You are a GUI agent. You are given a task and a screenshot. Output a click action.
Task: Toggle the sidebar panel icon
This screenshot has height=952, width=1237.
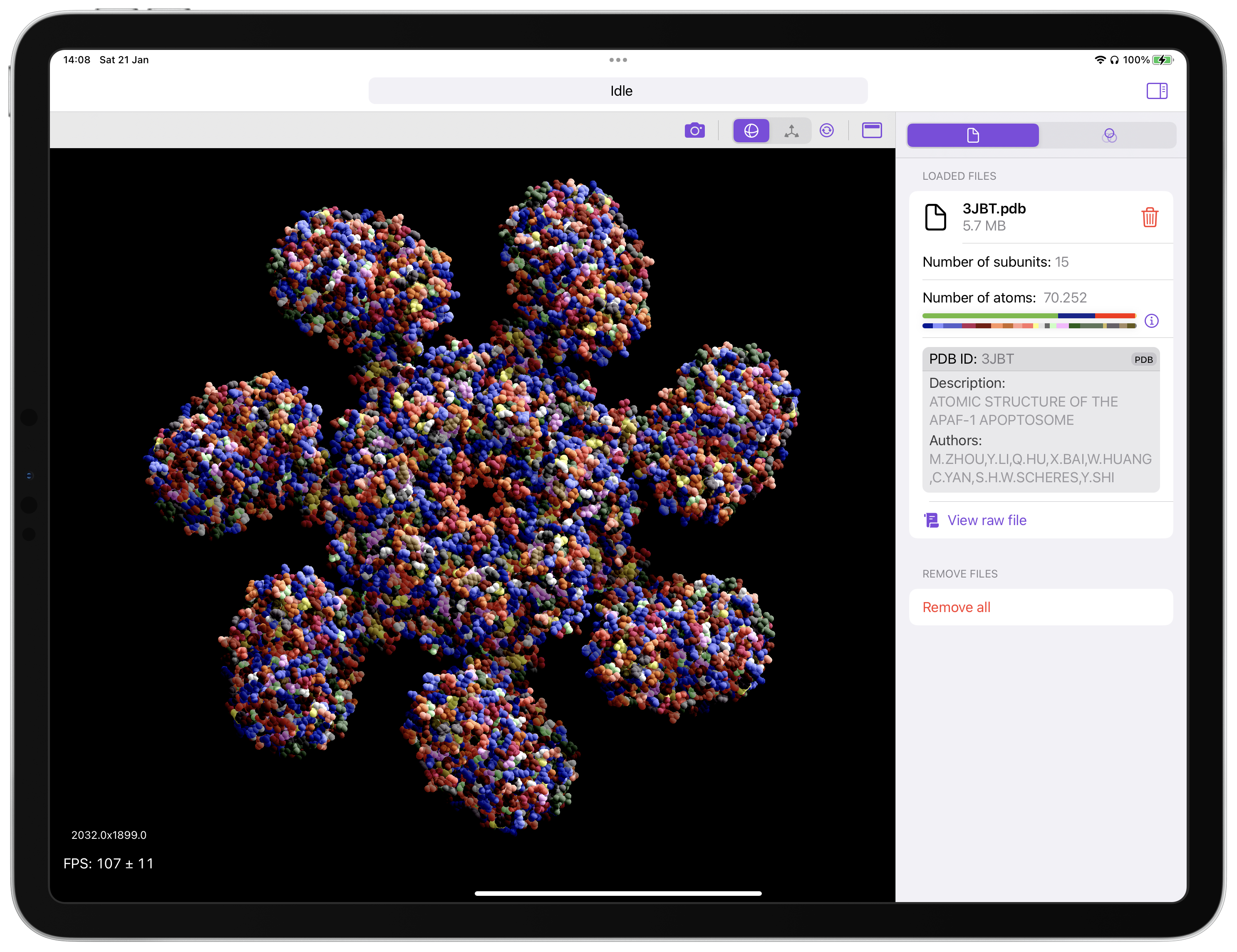click(x=1157, y=91)
